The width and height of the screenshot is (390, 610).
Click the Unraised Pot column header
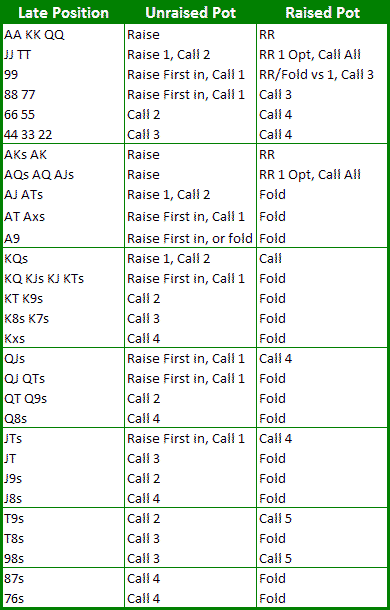pyautogui.click(x=190, y=13)
